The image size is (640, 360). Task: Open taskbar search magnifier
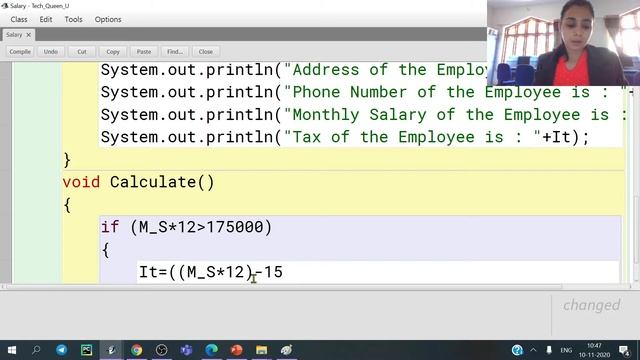[x=36, y=350]
